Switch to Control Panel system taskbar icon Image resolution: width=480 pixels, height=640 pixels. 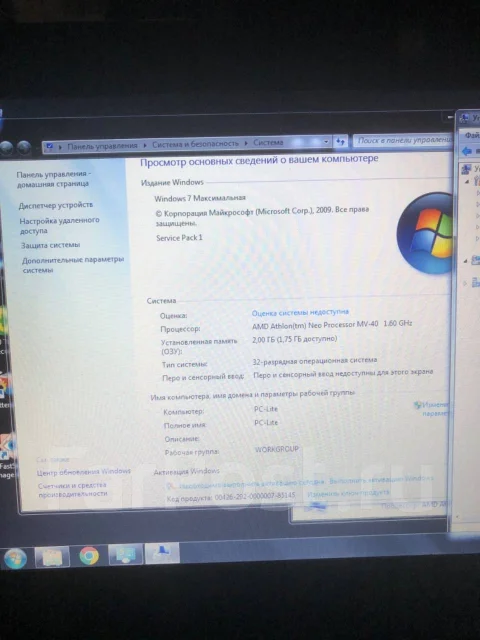point(125,554)
